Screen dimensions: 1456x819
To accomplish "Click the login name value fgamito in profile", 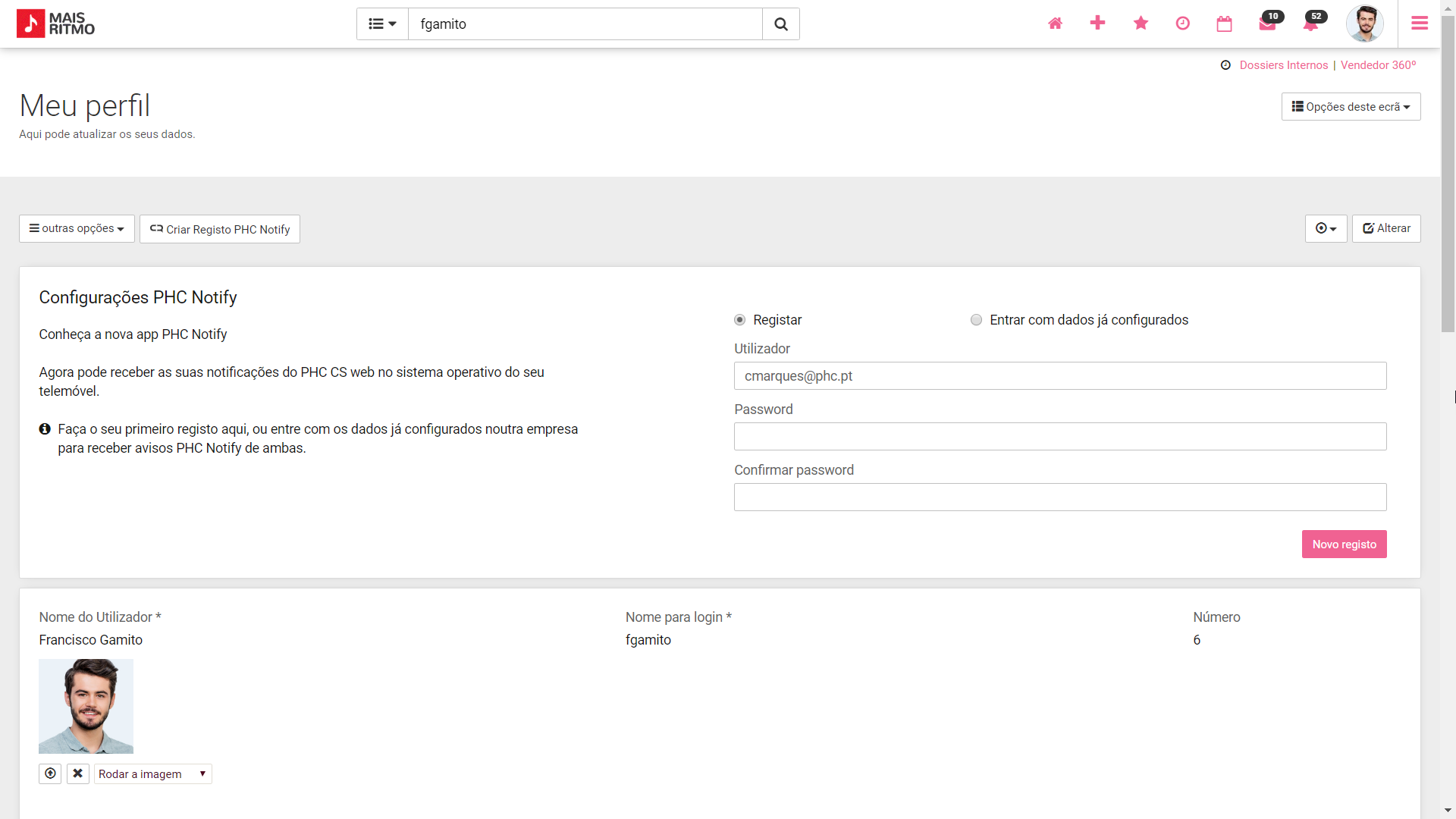I will pyautogui.click(x=648, y=640).
